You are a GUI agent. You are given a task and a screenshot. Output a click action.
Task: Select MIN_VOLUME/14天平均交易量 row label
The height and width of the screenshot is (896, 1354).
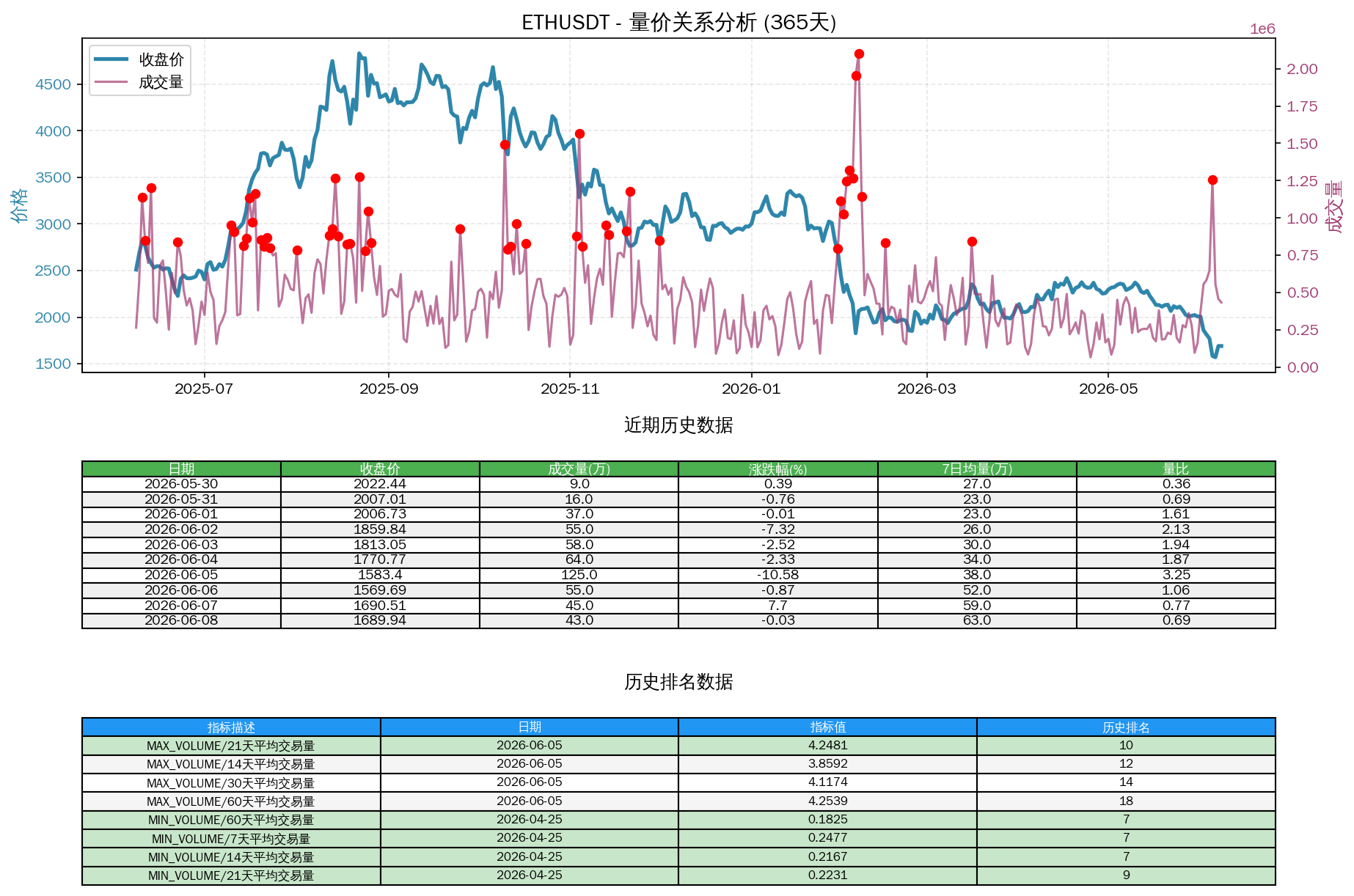[231, 857]
